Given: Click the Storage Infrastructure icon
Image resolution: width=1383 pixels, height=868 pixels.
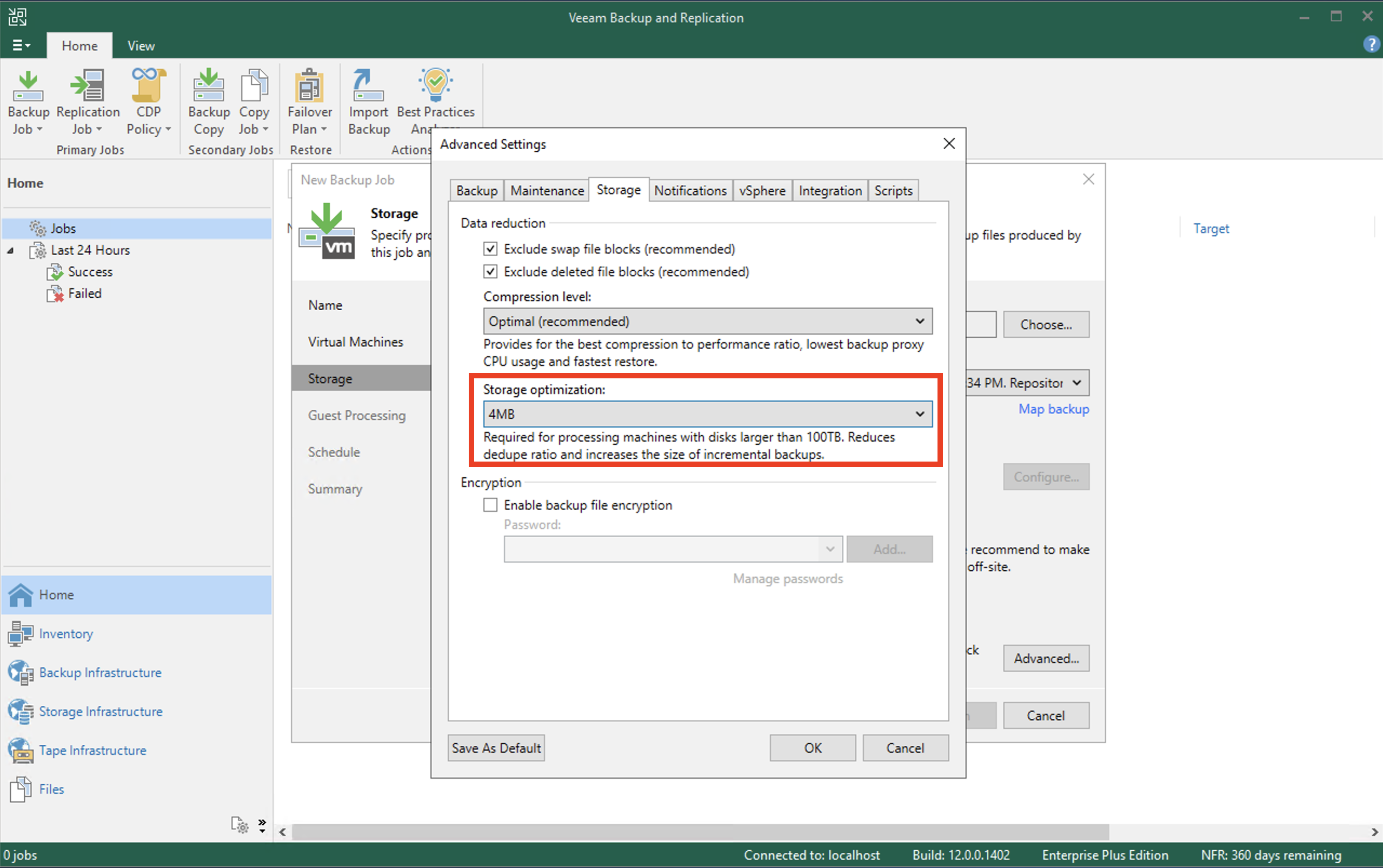Looking at the screenshot, I should coord(21,711).
